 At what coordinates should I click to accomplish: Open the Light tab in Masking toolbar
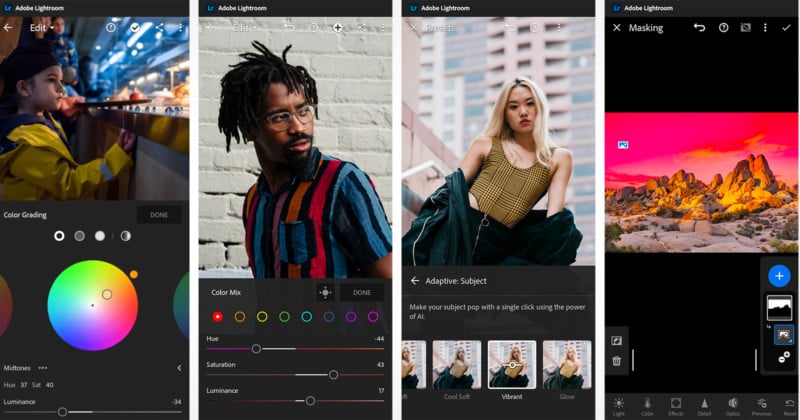[618, 407]
